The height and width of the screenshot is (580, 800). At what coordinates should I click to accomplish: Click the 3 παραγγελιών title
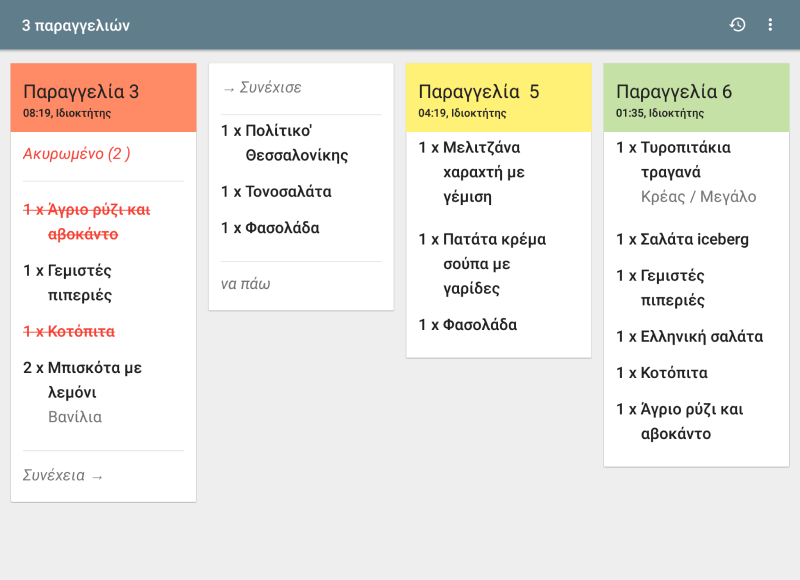pos(76,25)
